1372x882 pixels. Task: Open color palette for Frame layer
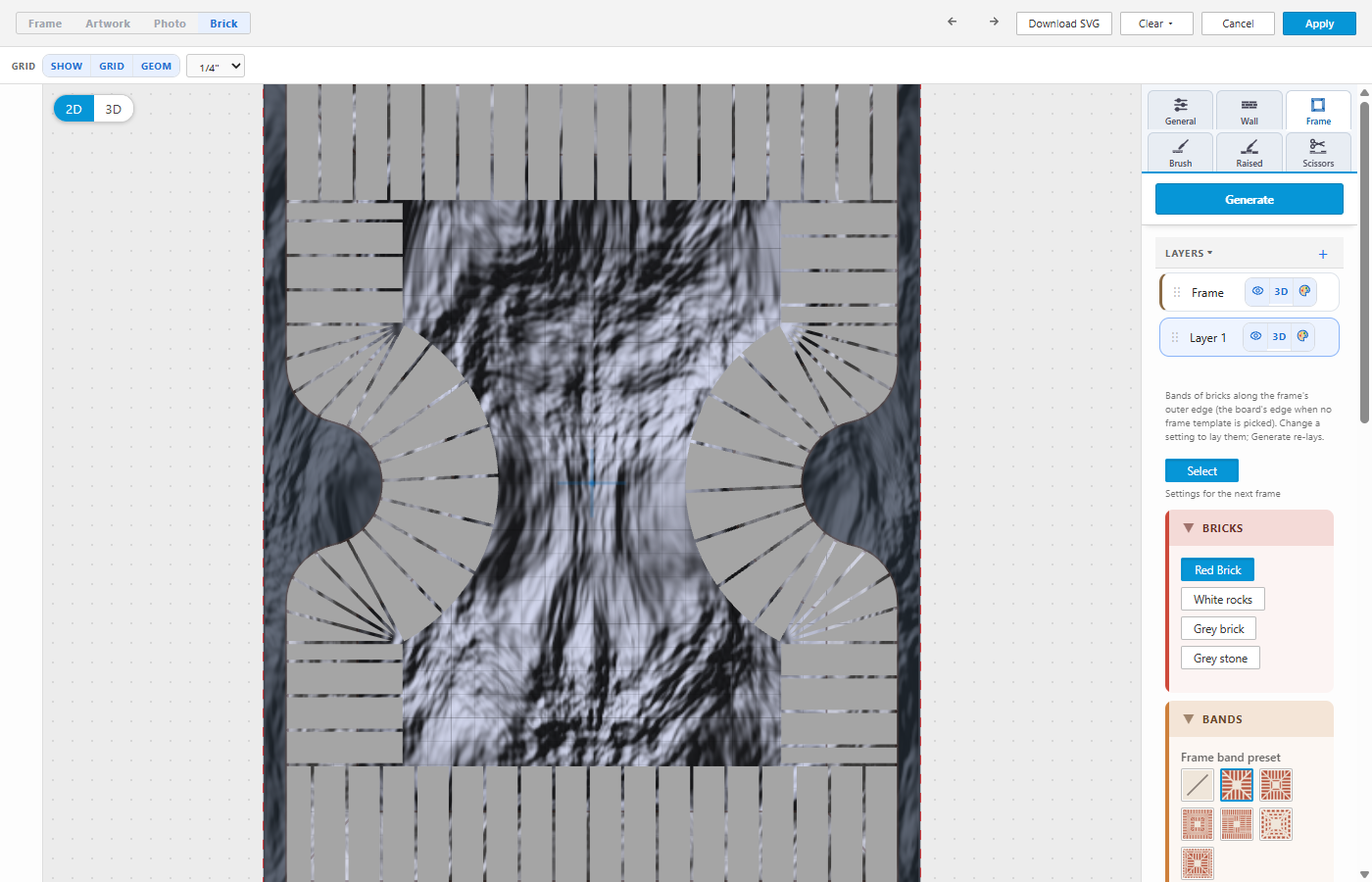click(x=1304, y=291)
